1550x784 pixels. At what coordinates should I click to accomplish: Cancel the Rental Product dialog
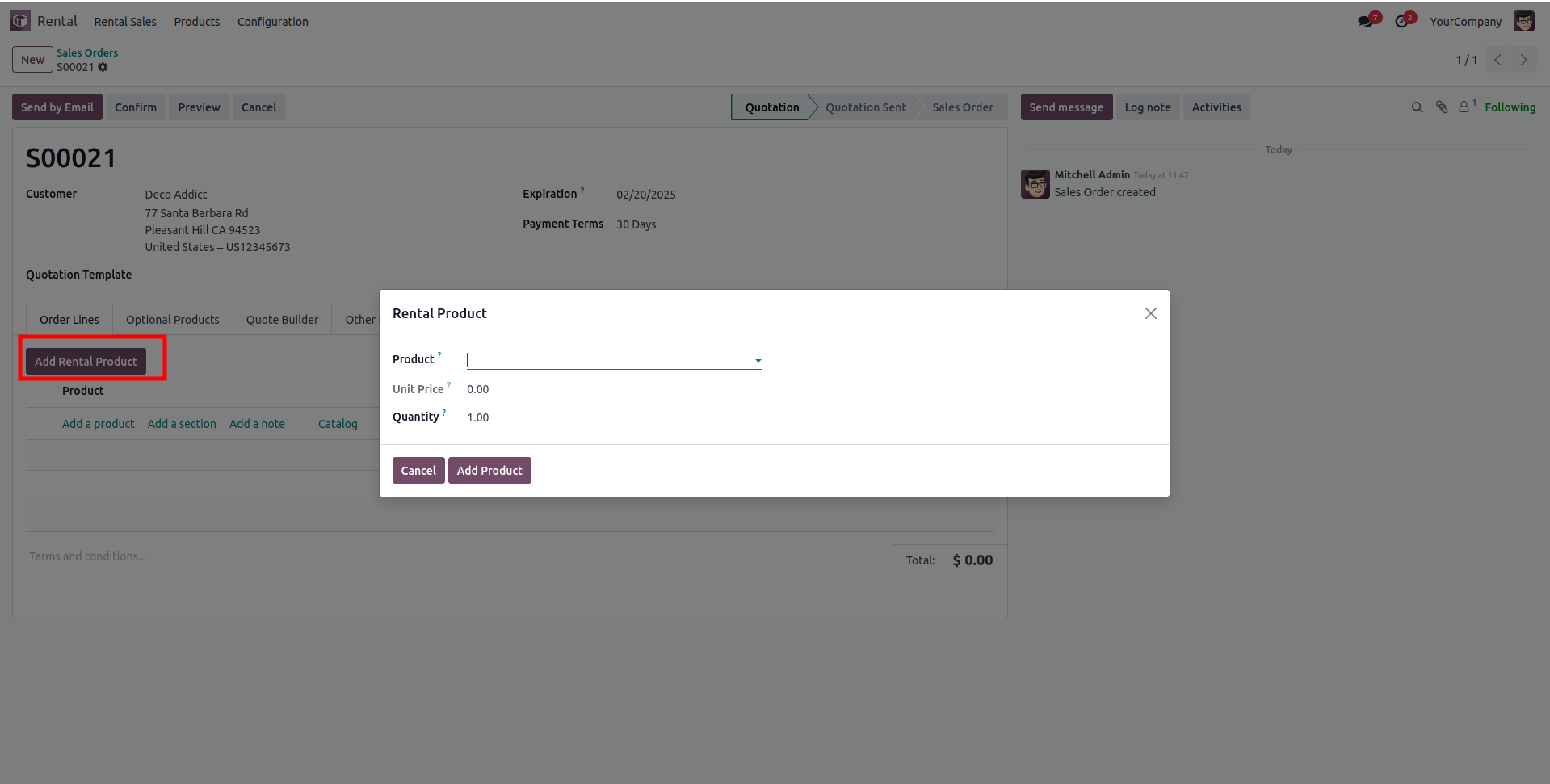click(418, 471)
